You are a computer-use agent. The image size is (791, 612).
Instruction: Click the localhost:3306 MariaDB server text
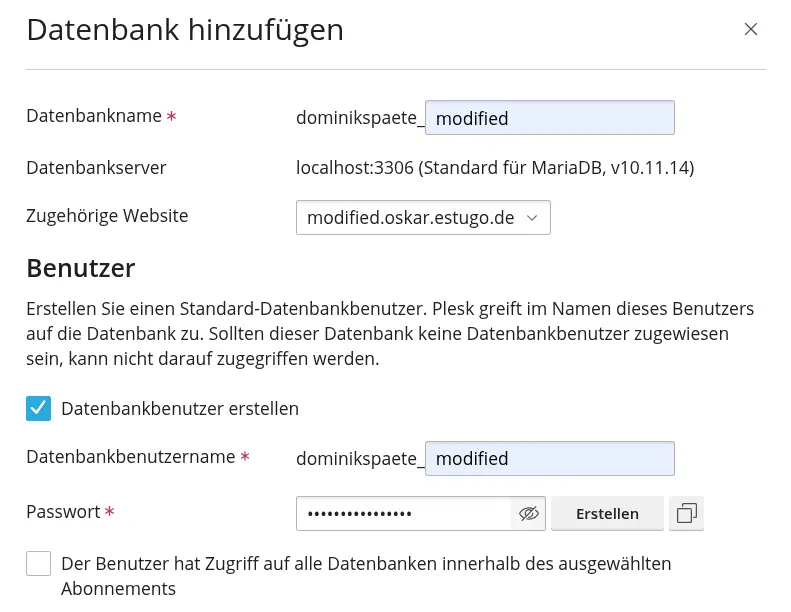click(x=495, y=167)
